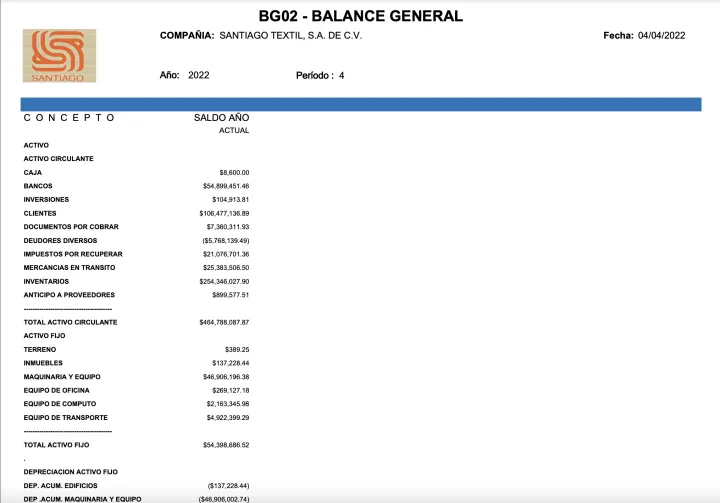
Task: Click the BG02 - BALANCE GENERAL title
Action: point(360,15)
